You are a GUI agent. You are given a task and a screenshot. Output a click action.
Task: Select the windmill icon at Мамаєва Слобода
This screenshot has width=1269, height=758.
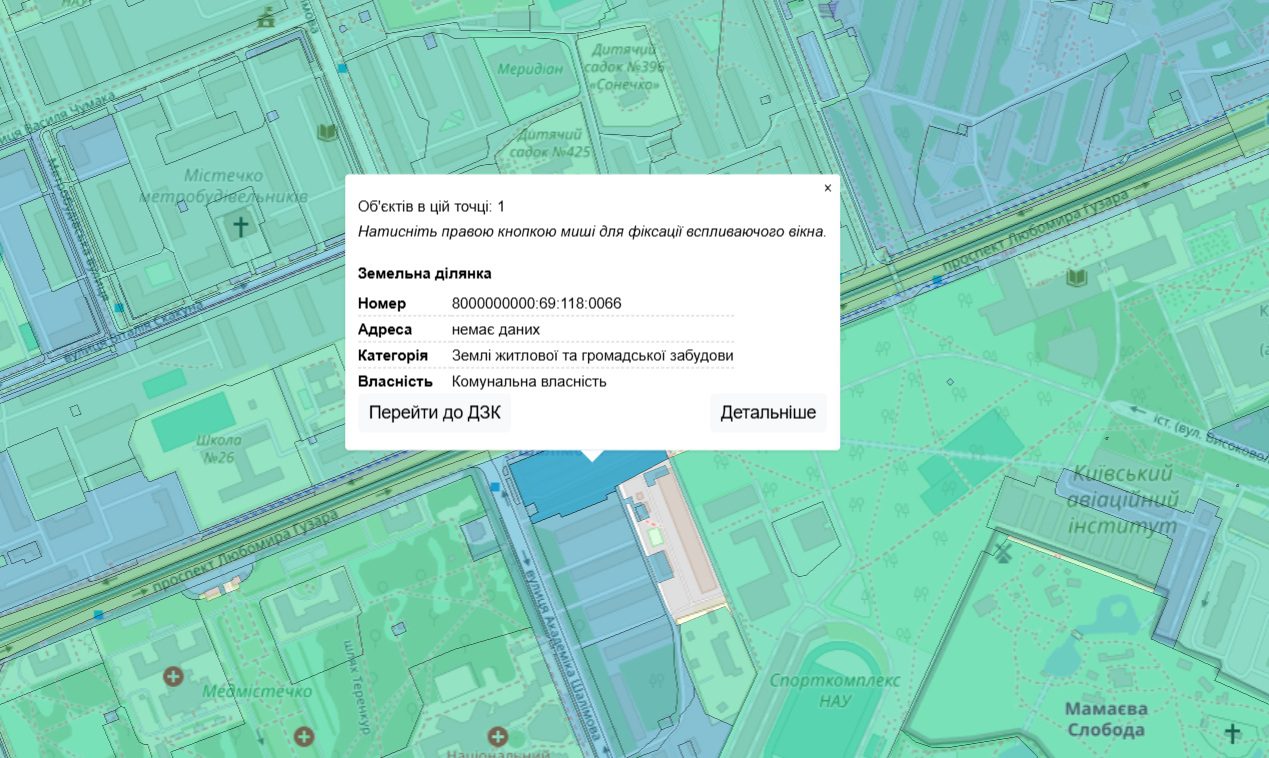pyautogui.click(x=1003, y=552)
